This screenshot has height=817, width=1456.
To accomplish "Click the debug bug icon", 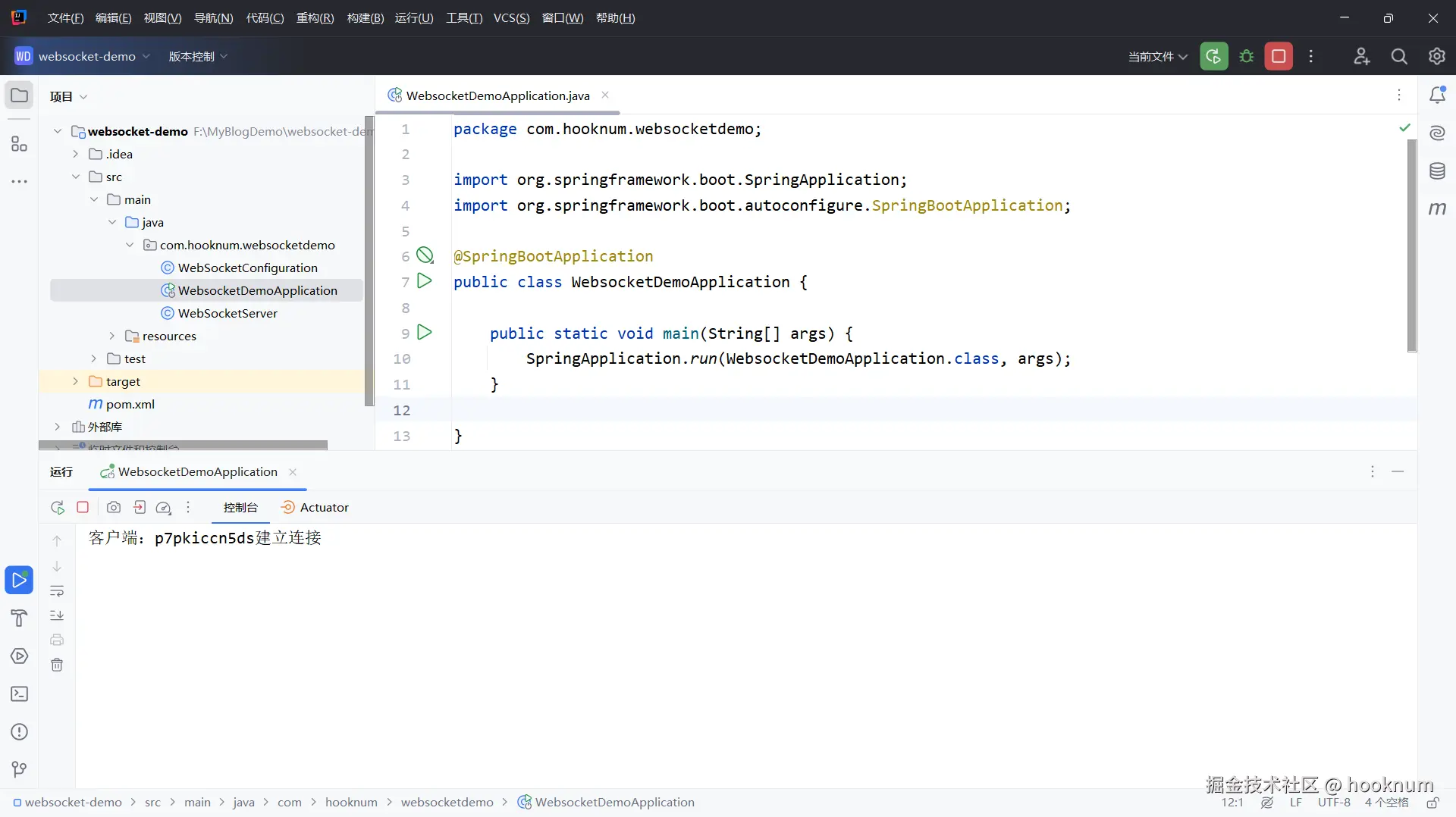I will [x=1246, y=56].
